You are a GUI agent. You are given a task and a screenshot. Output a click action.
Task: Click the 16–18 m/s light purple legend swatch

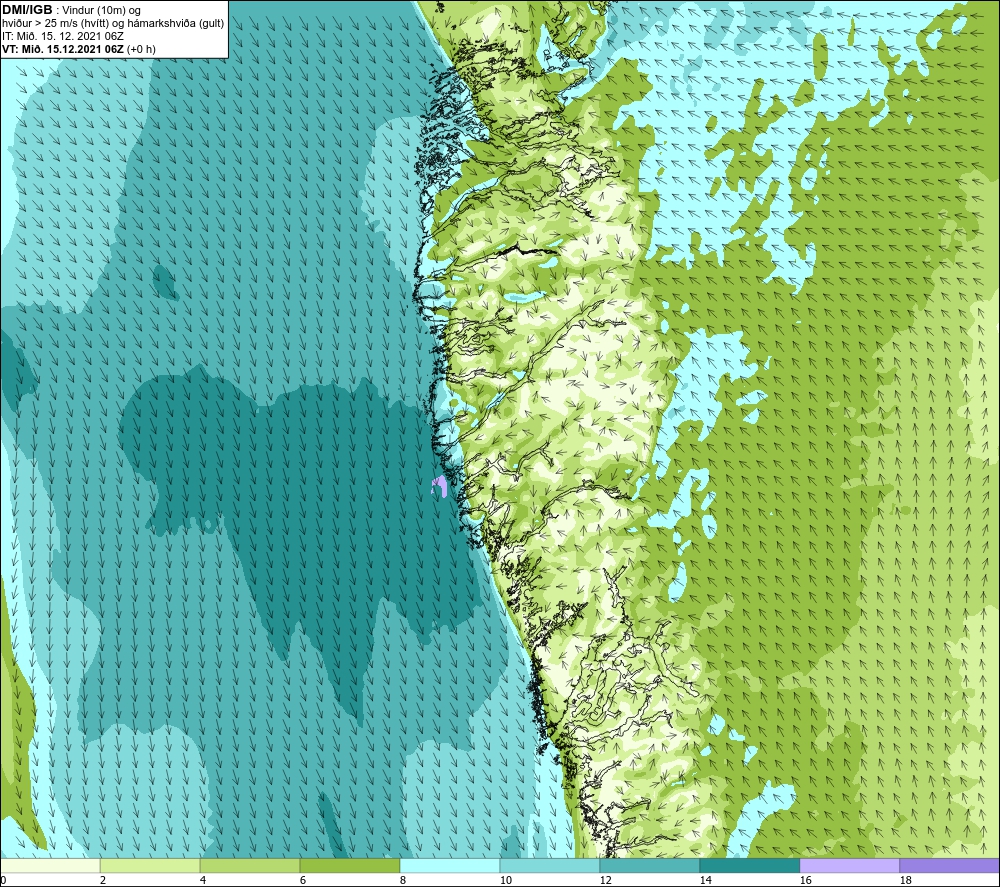tap(849, 865)
